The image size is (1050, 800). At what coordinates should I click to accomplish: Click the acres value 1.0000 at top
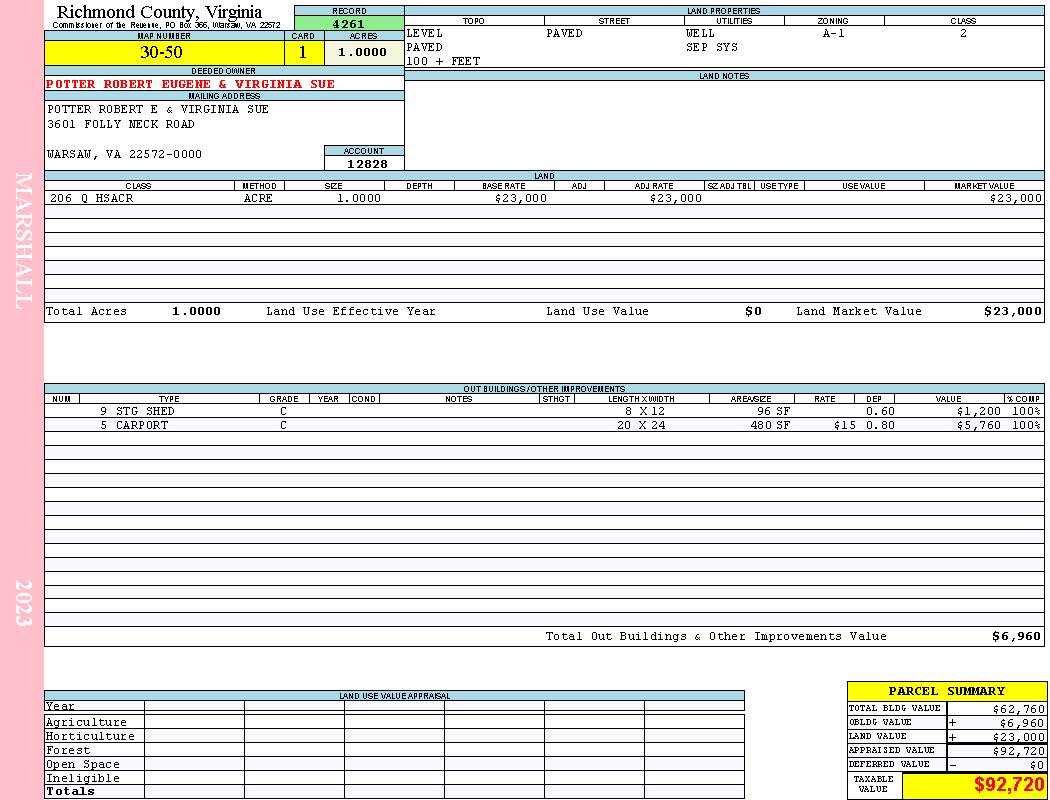pos(364,52)
